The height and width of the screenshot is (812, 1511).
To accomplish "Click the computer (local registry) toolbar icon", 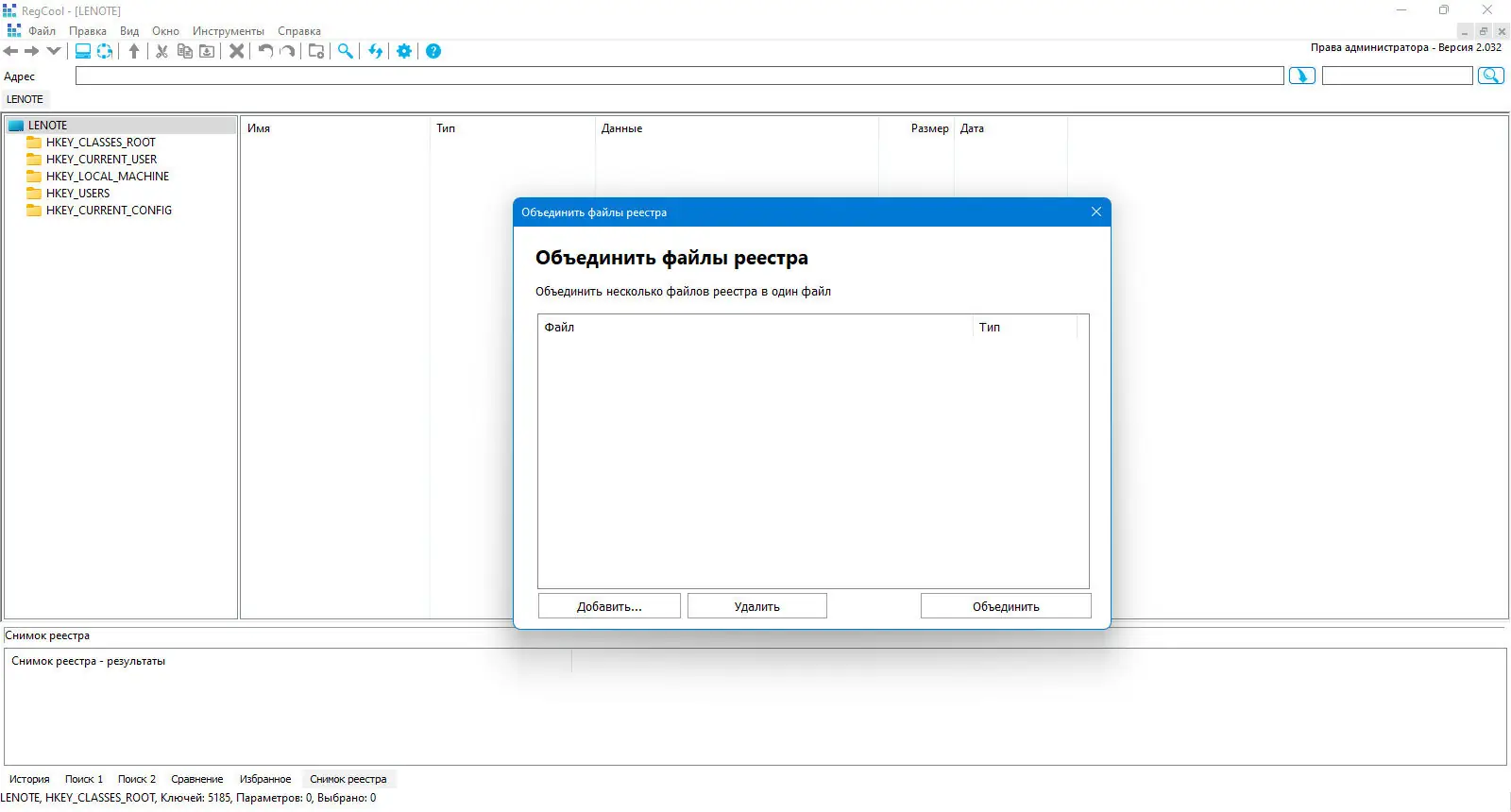I will [83, 51].
